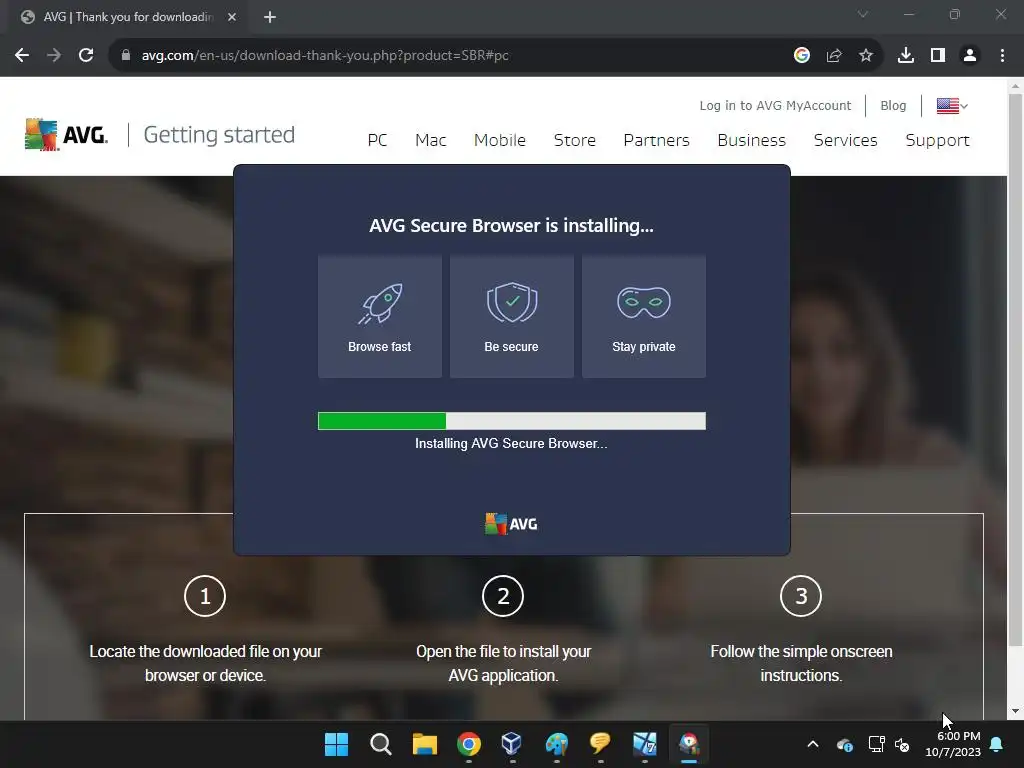Open Windows taskbar search
The image size is (1024, 768).
(x=380, y=744)
